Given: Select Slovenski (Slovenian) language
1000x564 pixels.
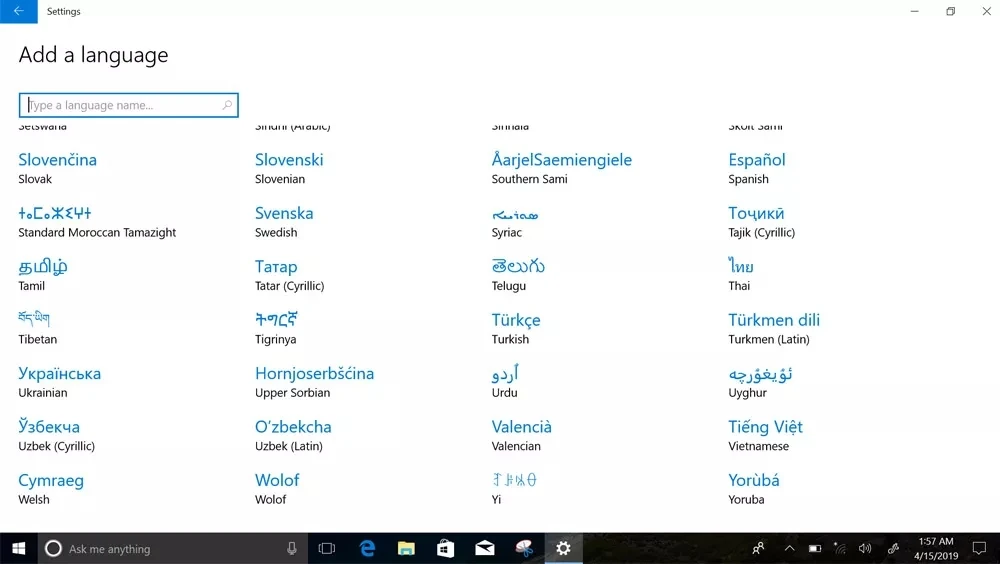Looking at the screenshot, I should [x=289, y=168].
